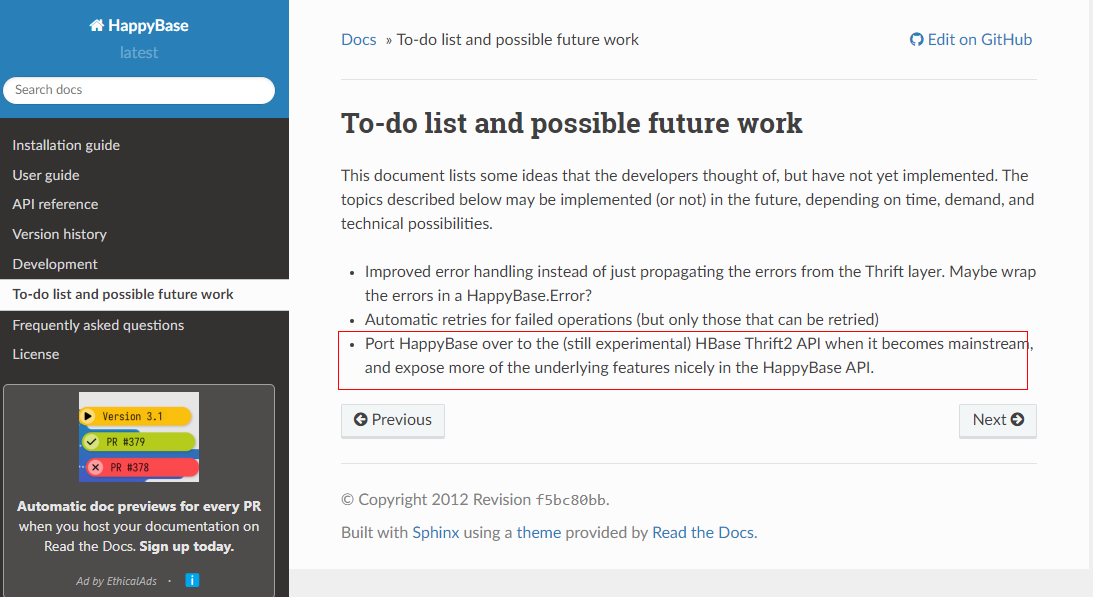Click the Search docs field
Image resolution: width=1093 pixels, height=597 pixels.
tap(139, 90)
